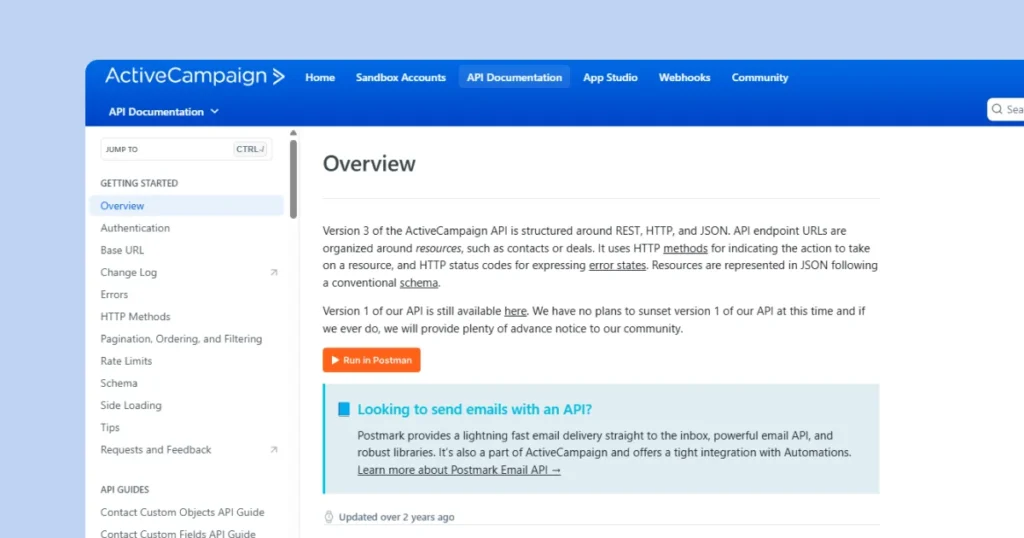Open Sandbox Accounts in top navigation
Viewport: 1024px width, 538px height.
coord(400,77)
